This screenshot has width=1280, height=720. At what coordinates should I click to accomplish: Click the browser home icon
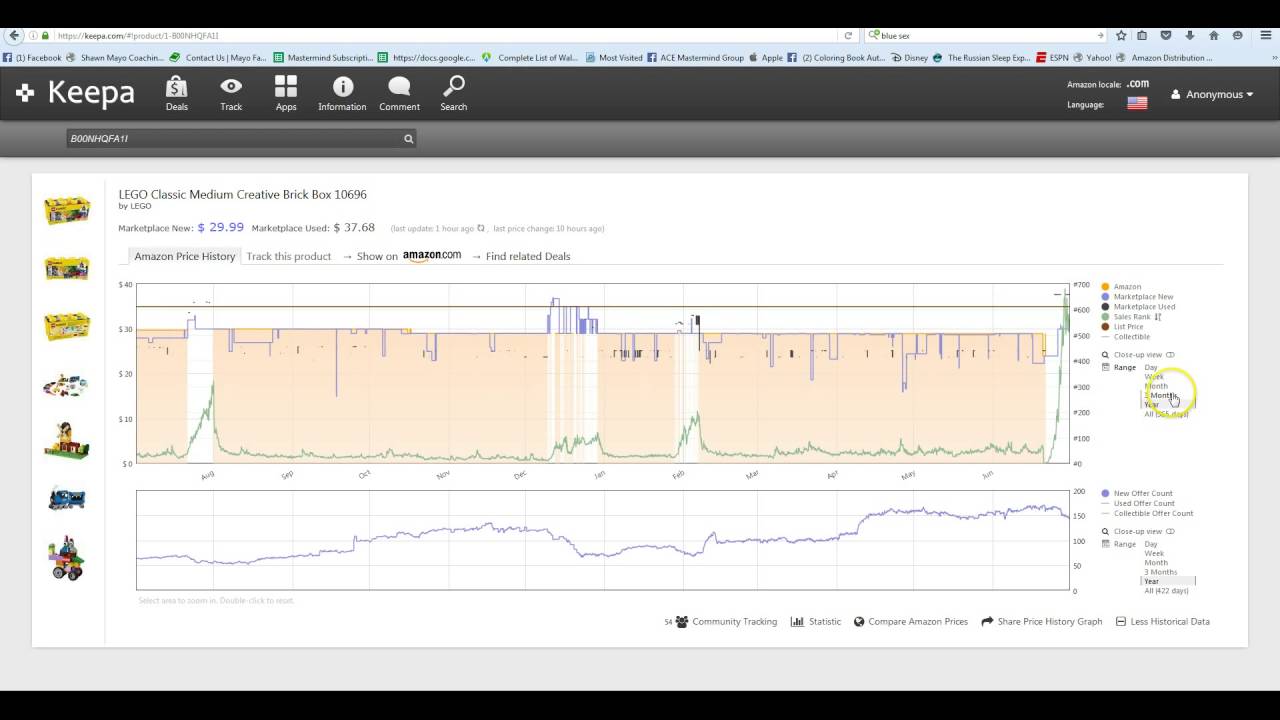1213,35
